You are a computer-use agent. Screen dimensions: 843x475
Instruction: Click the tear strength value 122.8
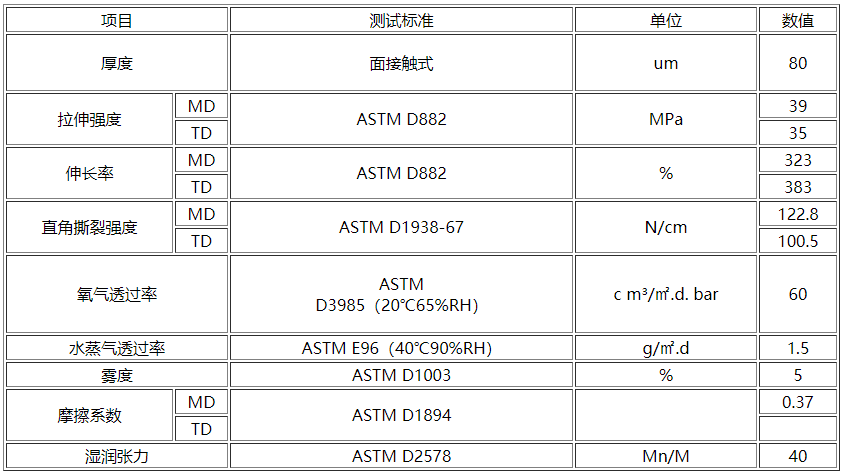[798, 214]
